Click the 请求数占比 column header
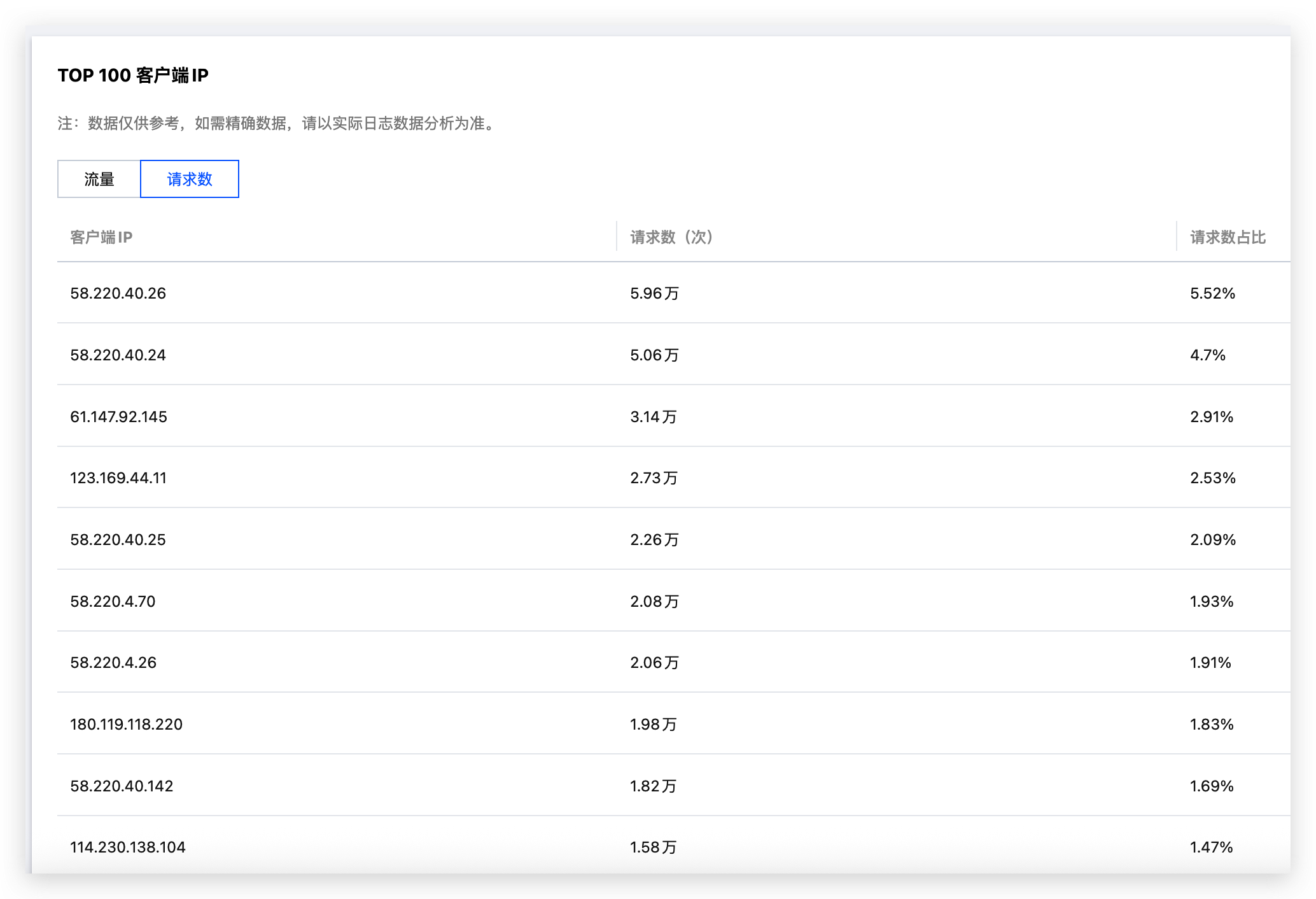The height and width of the screenshot is (899, 1316). click(x=1228, y=237)
